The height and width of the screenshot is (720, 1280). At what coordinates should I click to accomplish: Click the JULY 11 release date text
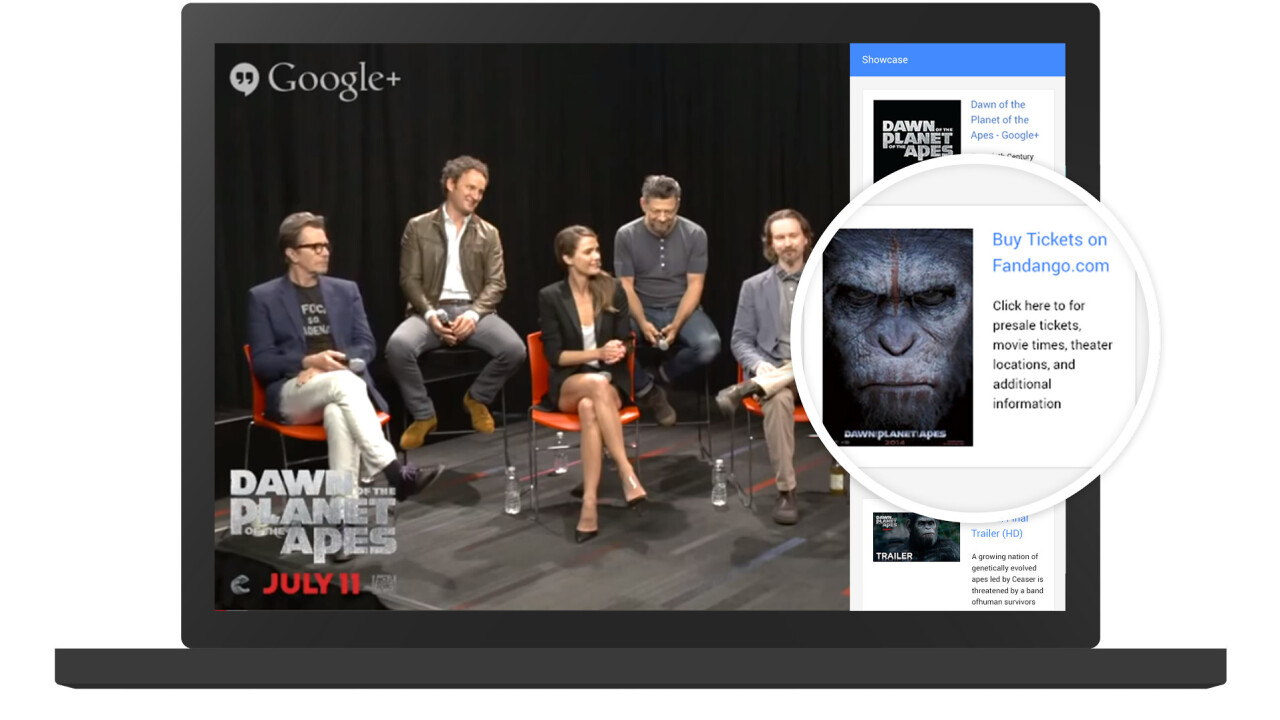[310, 584]
